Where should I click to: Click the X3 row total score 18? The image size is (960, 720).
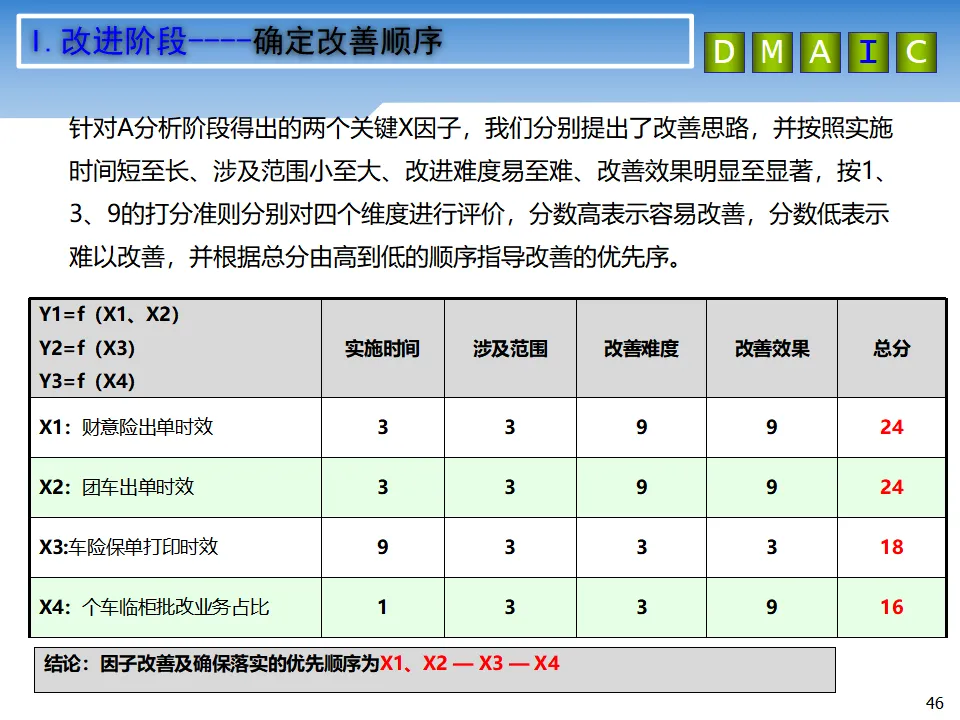(891, 547)
